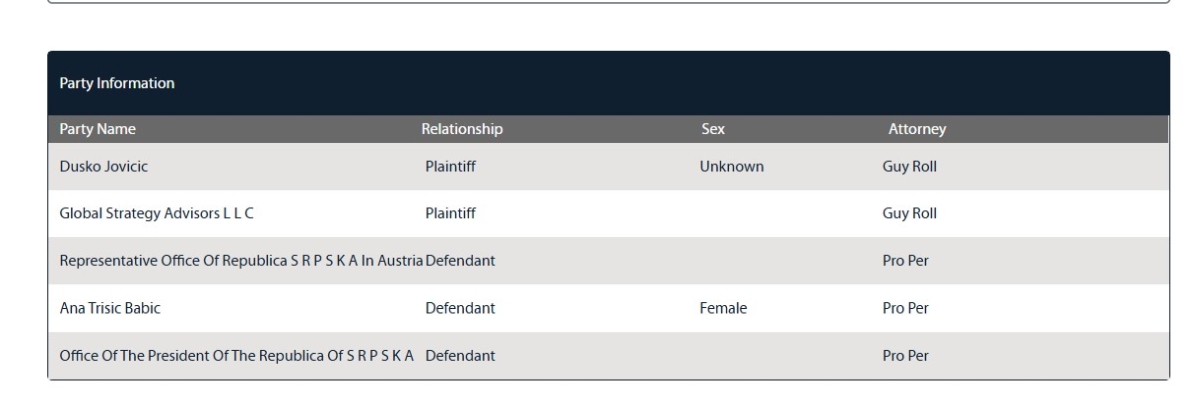The width and height of the screenshot is (1200, 413).
Task: Select party name Dusko Jovicic
Action: click(x=104, y=167)
